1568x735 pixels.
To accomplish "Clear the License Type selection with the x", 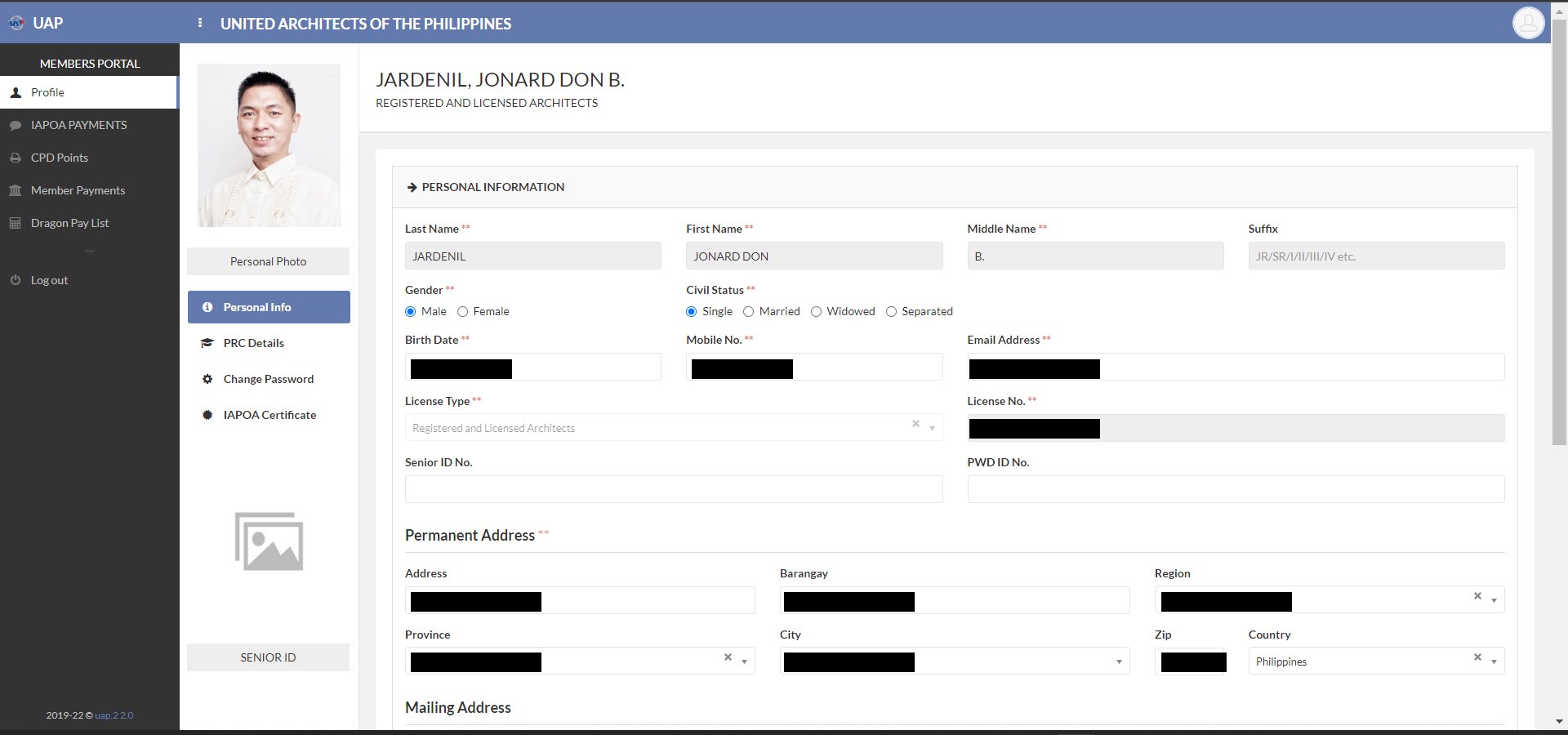I will point(915,424).
